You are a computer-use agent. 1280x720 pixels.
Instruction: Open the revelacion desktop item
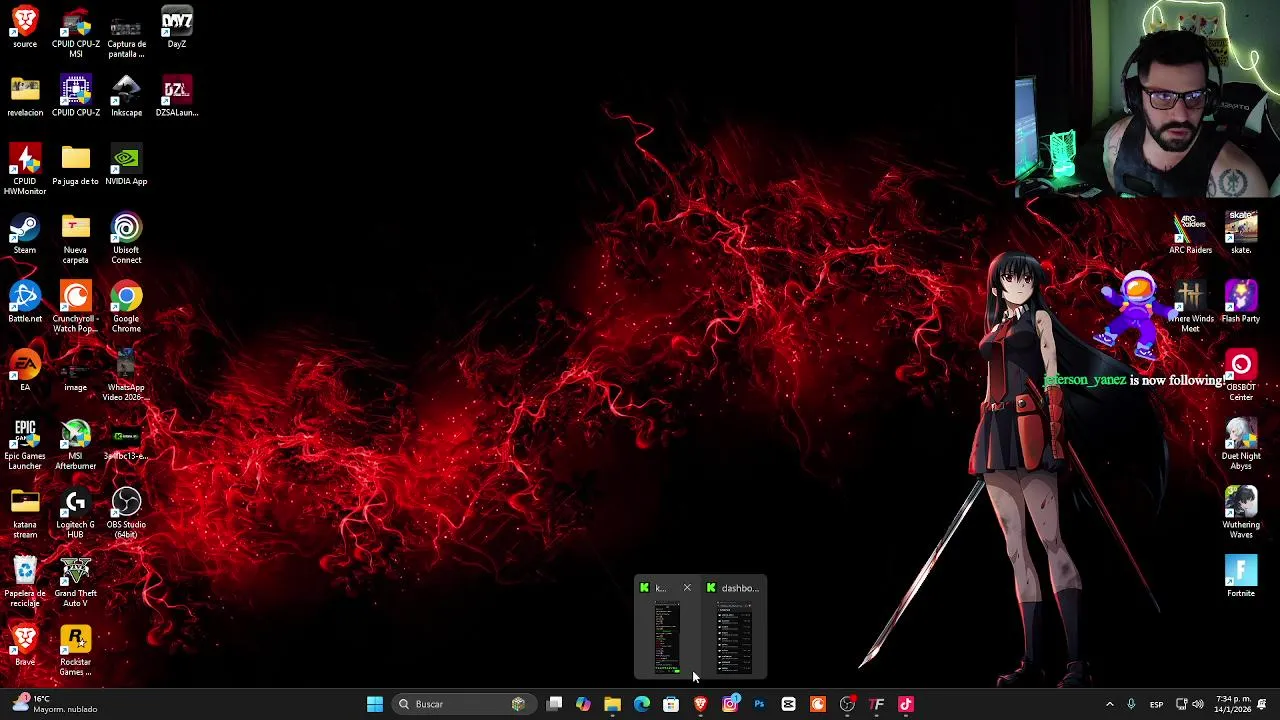pyautogui.click(x=25, y=96)
